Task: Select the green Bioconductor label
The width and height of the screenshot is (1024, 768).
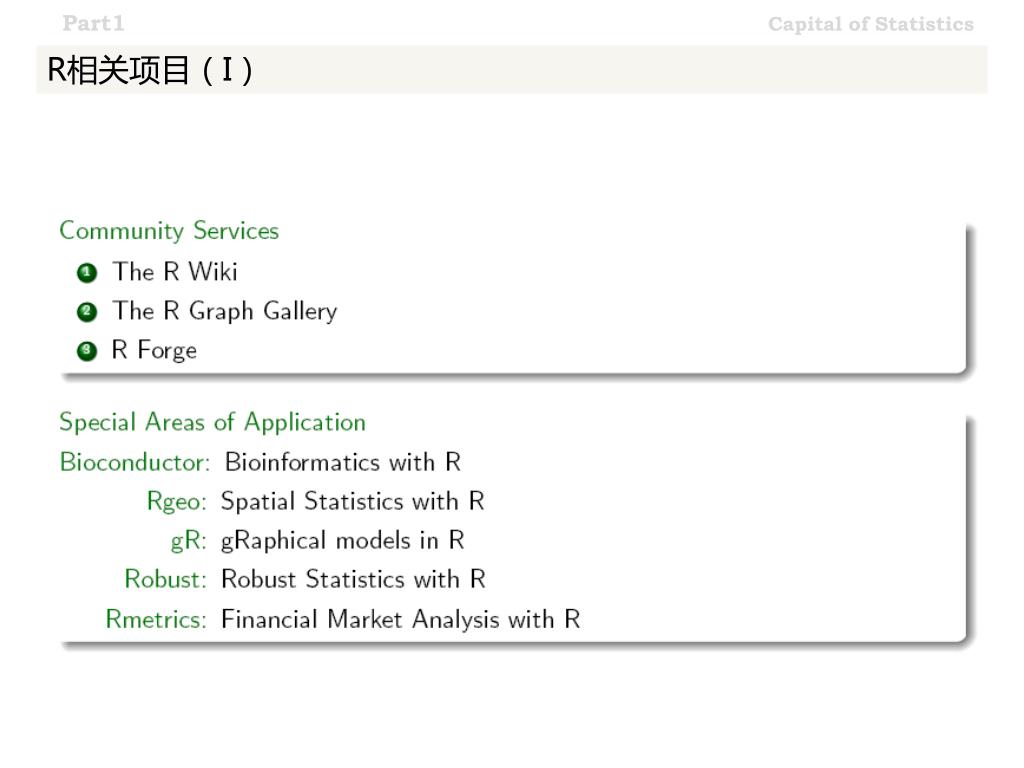Action: pyautogui.click(x=135, y=462)
